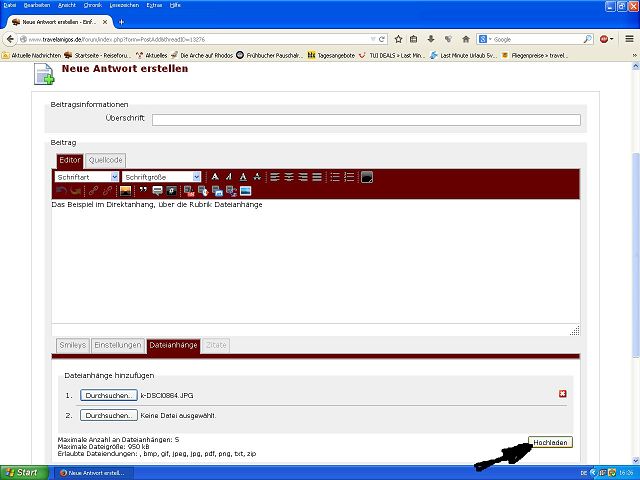
Task: Click the insert image icon
Action: [x=125, y=190]
